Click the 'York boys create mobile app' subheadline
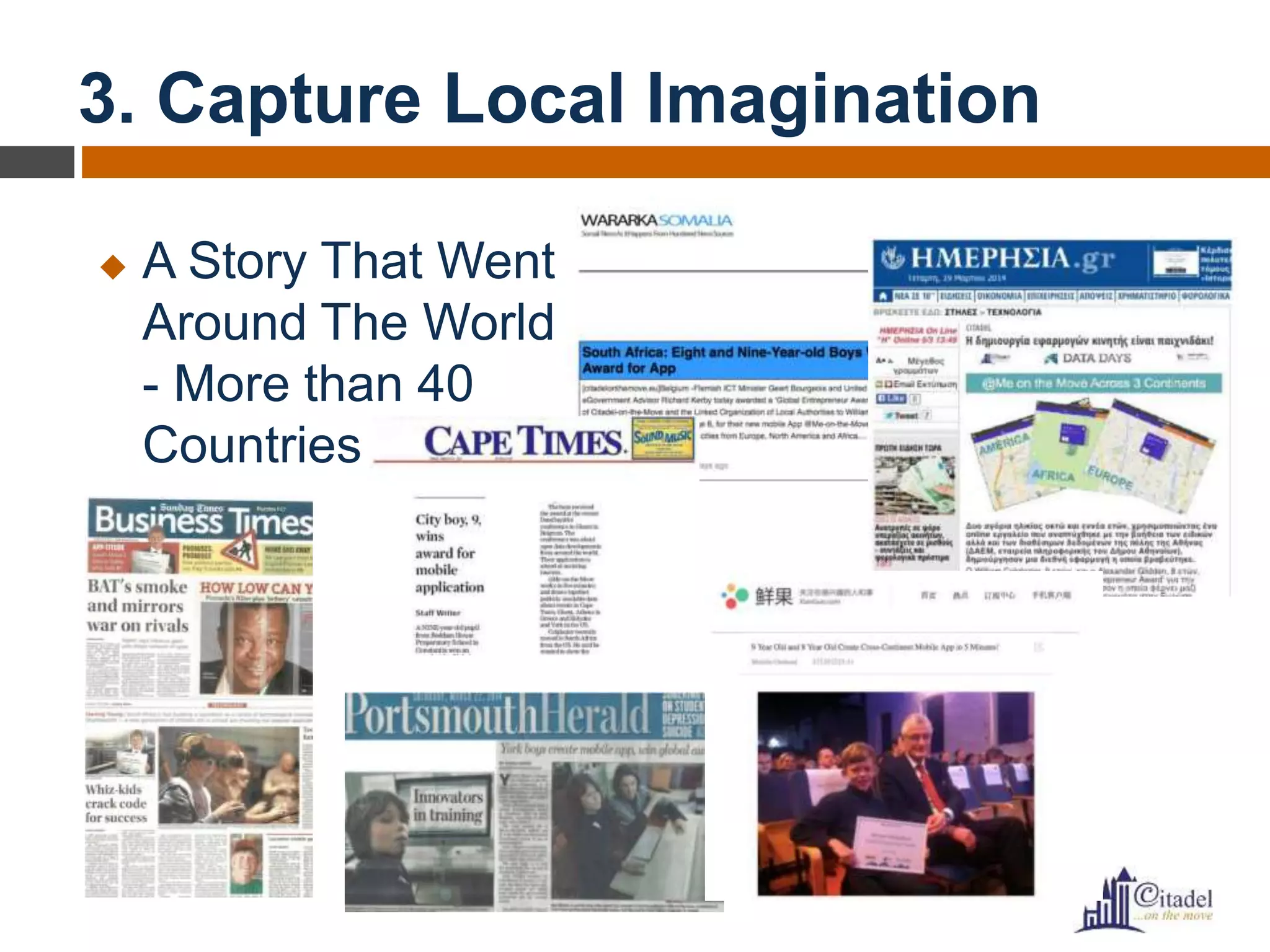Viewport: 1270px width, 952px height. (602, 750)
